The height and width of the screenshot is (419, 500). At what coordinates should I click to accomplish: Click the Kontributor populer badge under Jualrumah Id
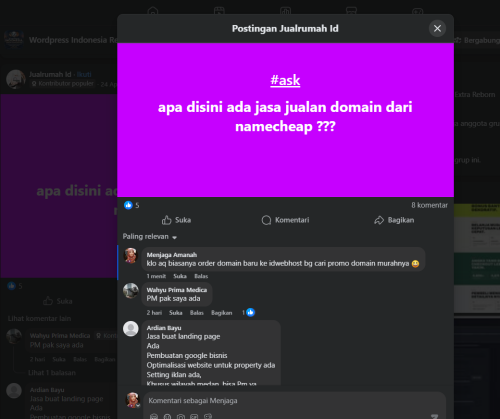(x=62, y=83)
